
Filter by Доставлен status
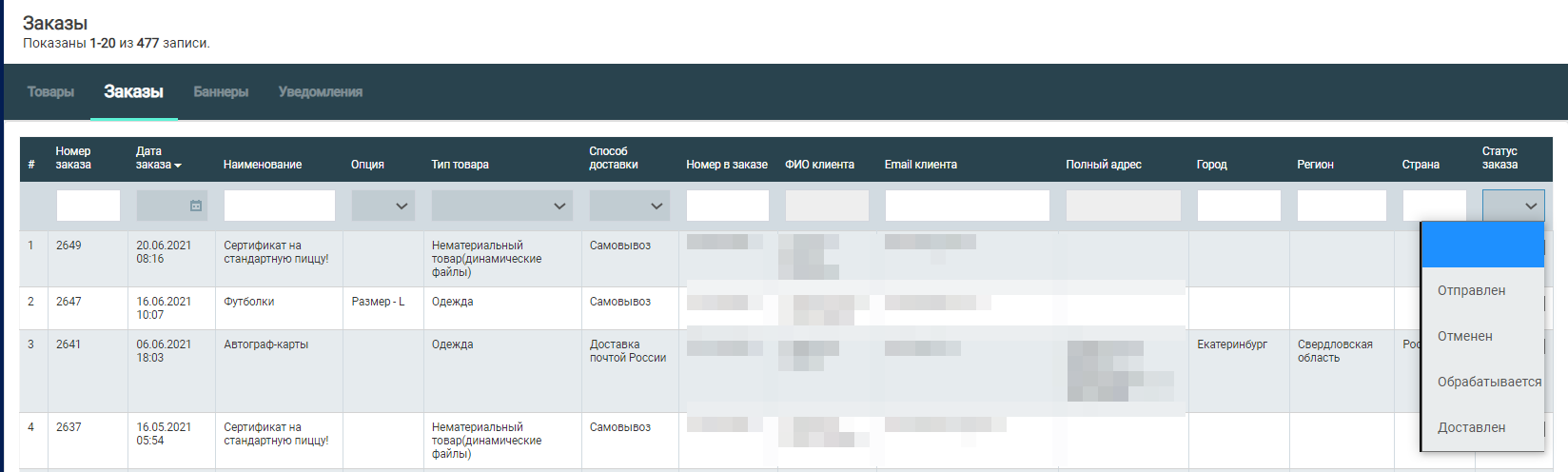[x=1471, y=427]
